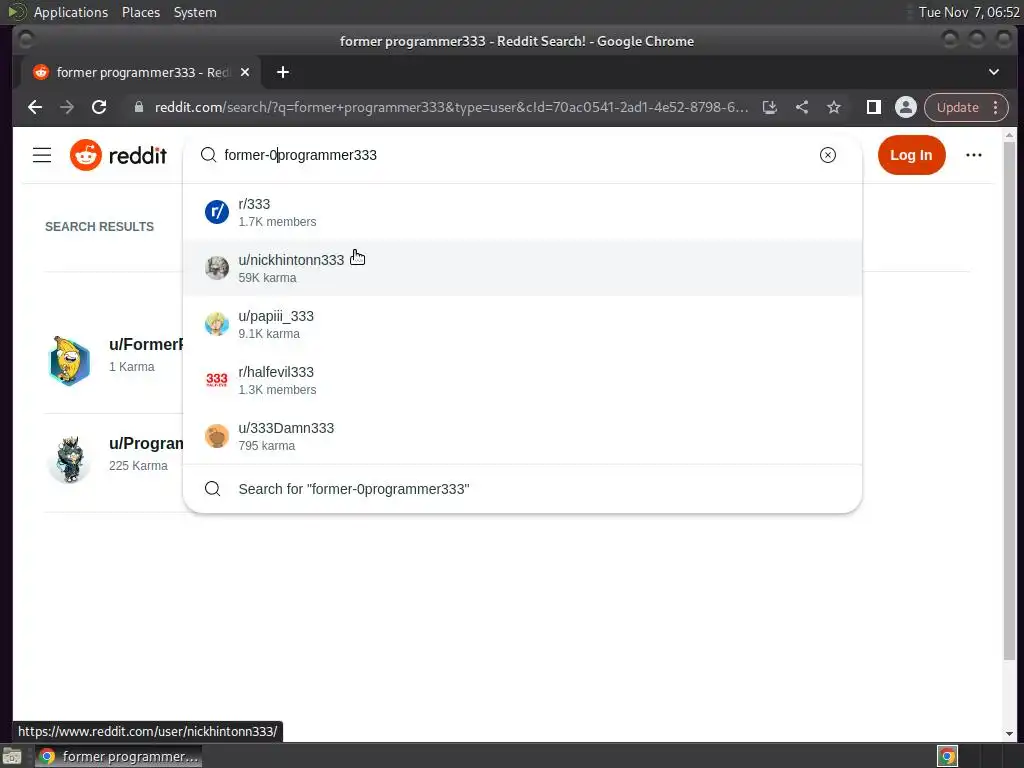Image resolution: width=1024 pixels, height=768 pixels.
Task: Click nickhintonn333's avatar icon
Action: click(x=217, y=268)
